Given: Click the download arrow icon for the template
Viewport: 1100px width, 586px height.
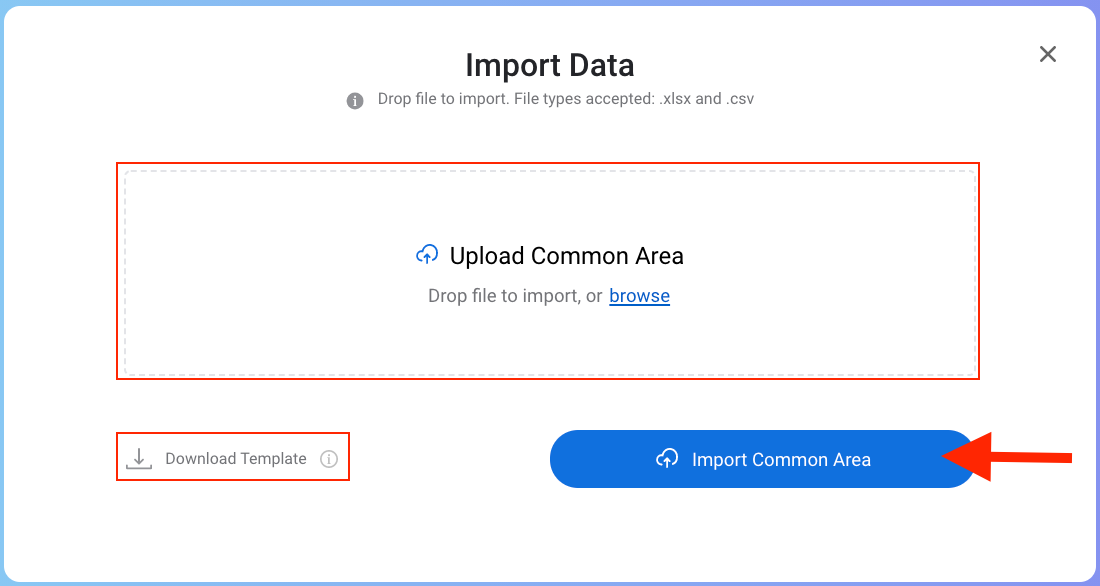Looking at the screenshot, I should 139,458.
